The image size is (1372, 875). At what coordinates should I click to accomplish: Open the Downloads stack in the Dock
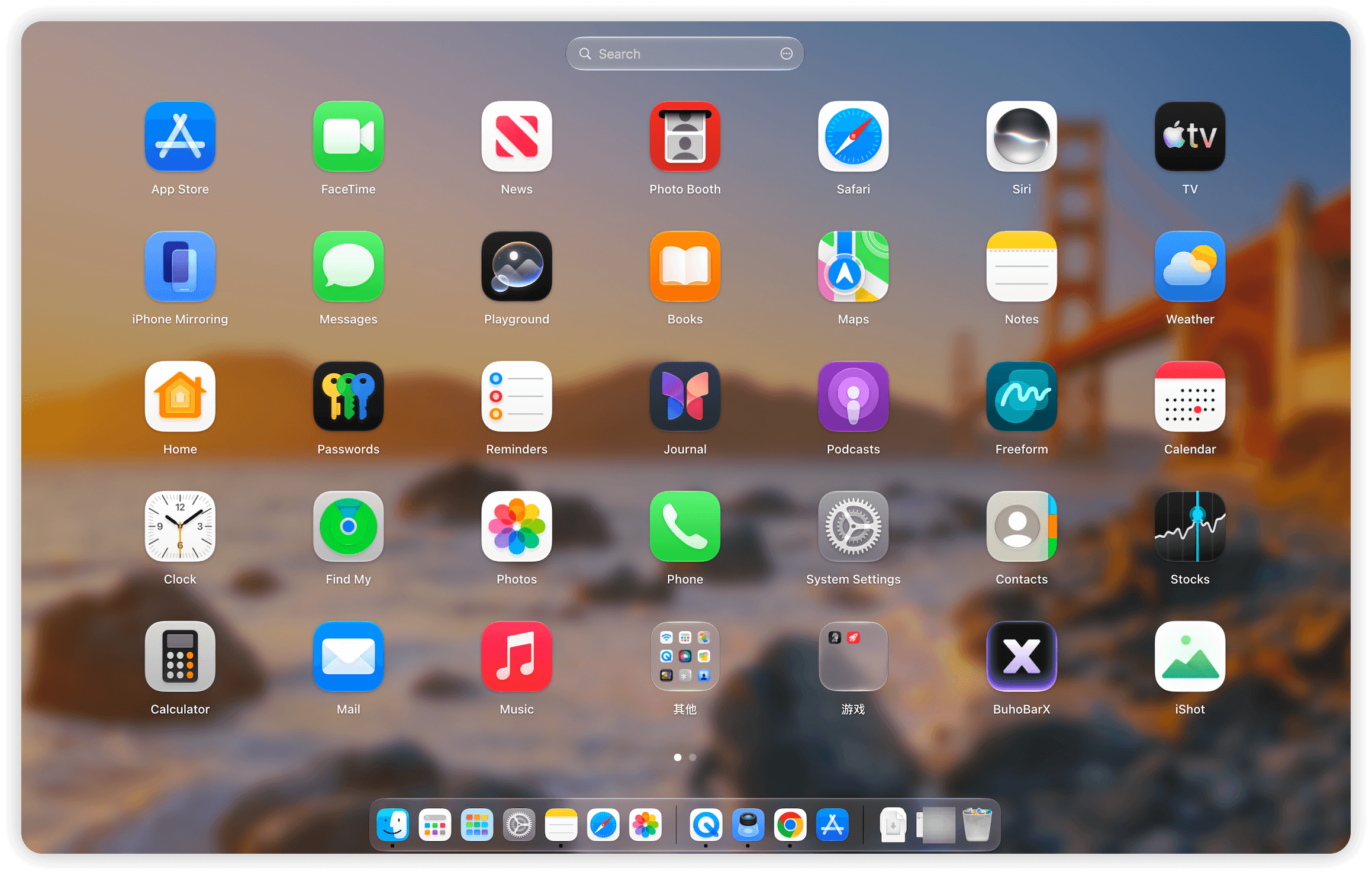pos(893,825)
